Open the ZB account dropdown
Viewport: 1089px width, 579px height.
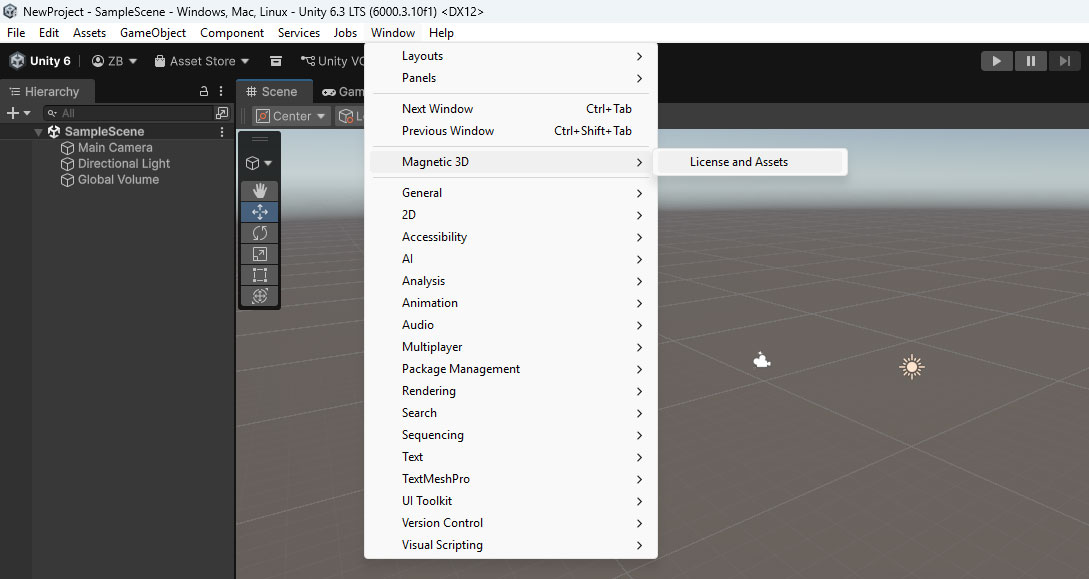pyautogui.click(x=113, y=60)
